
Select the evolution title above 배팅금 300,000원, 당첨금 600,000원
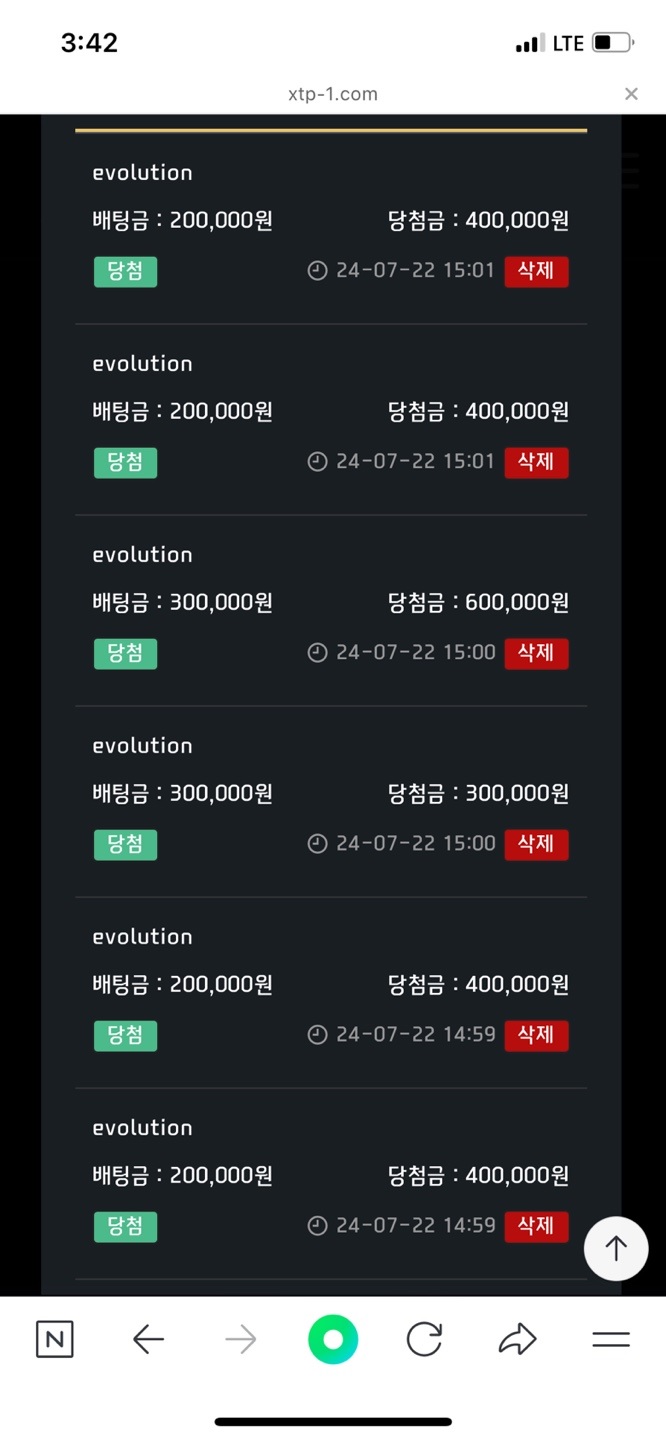142,555
